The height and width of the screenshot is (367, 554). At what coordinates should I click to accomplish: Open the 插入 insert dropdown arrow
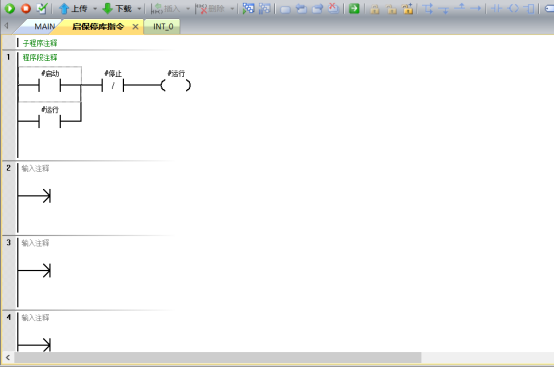point(188,9)
